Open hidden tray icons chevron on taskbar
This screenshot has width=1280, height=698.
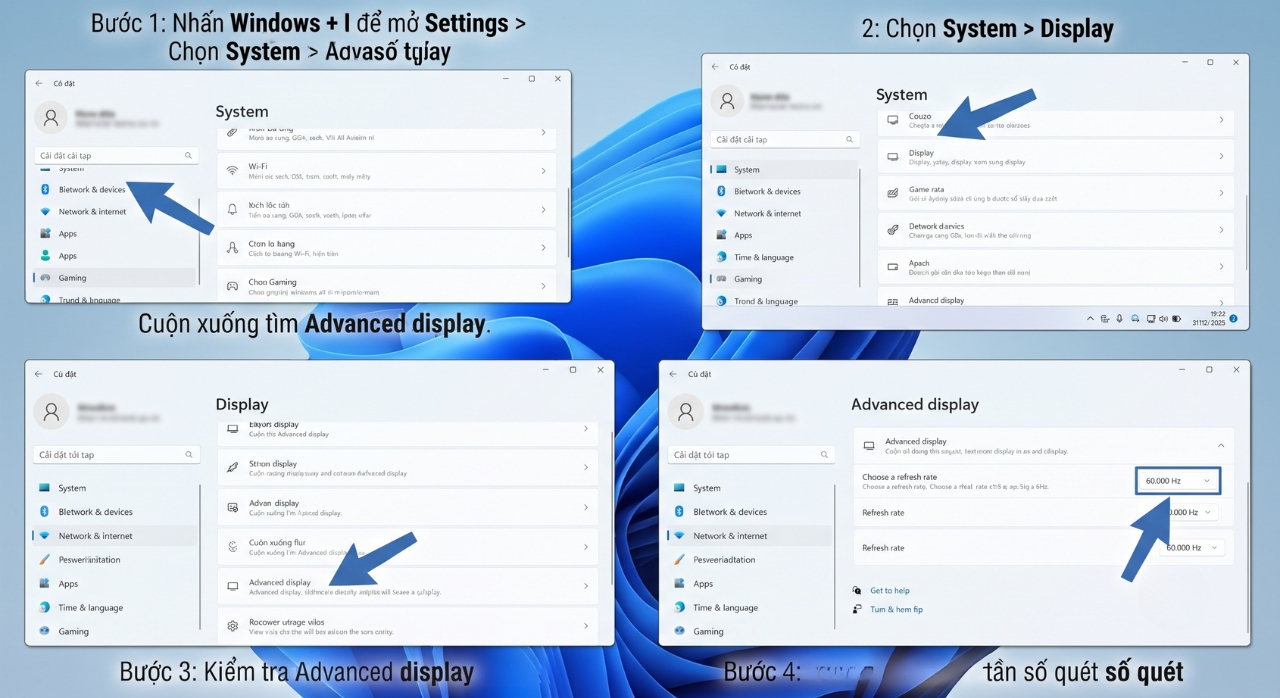click(1091, 319)
